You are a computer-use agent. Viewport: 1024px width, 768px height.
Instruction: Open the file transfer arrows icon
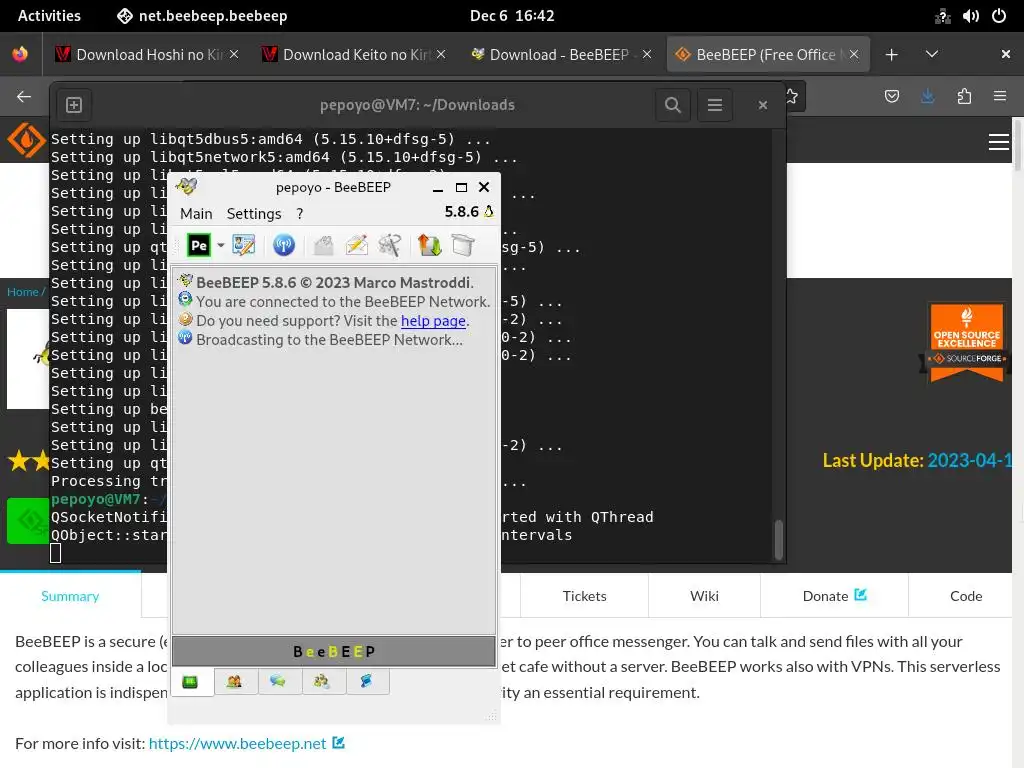429,246
